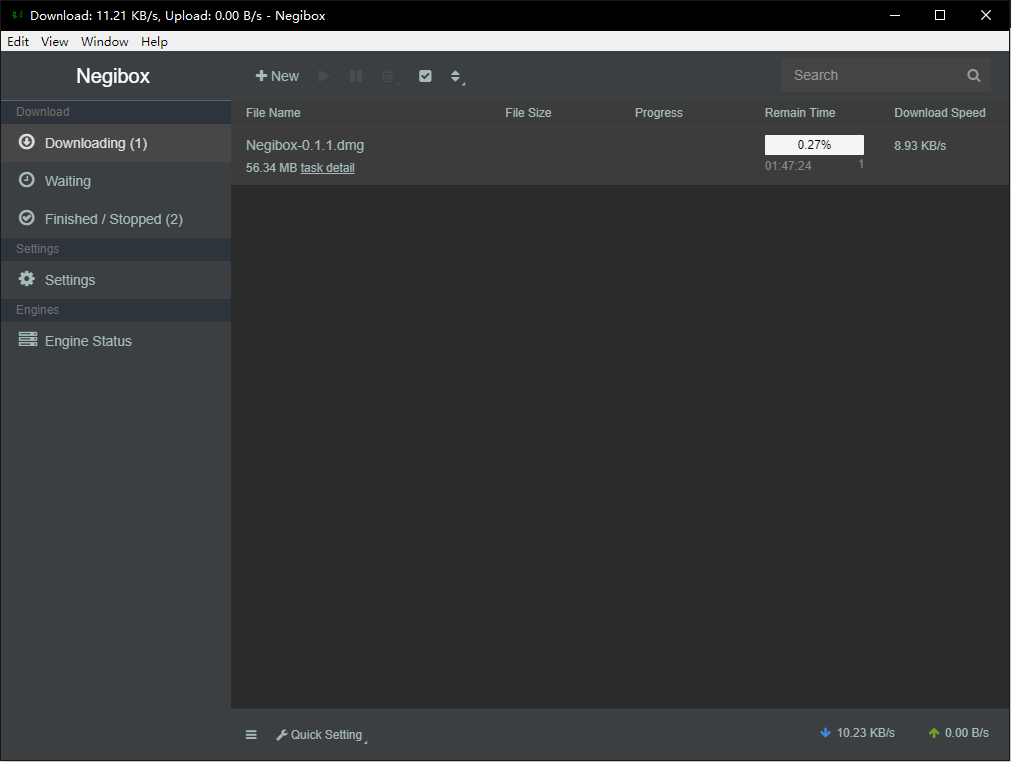
Task: Click the green upload arrow icon
Action: [934, 733]
